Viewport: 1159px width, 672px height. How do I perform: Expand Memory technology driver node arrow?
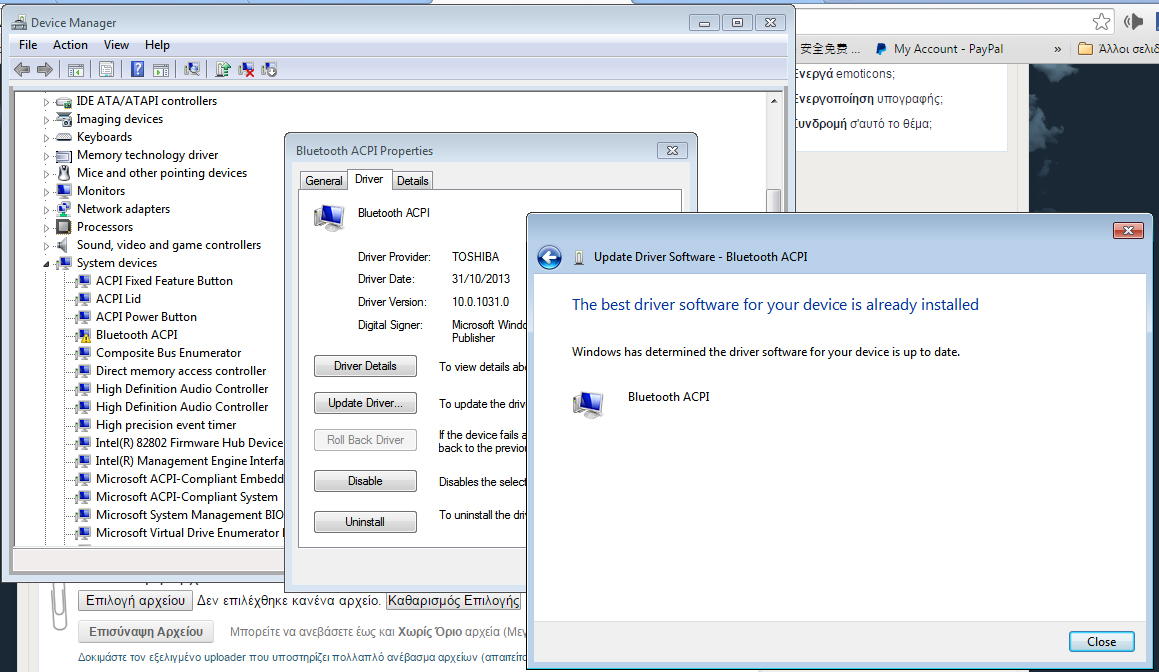coord(46,156)
